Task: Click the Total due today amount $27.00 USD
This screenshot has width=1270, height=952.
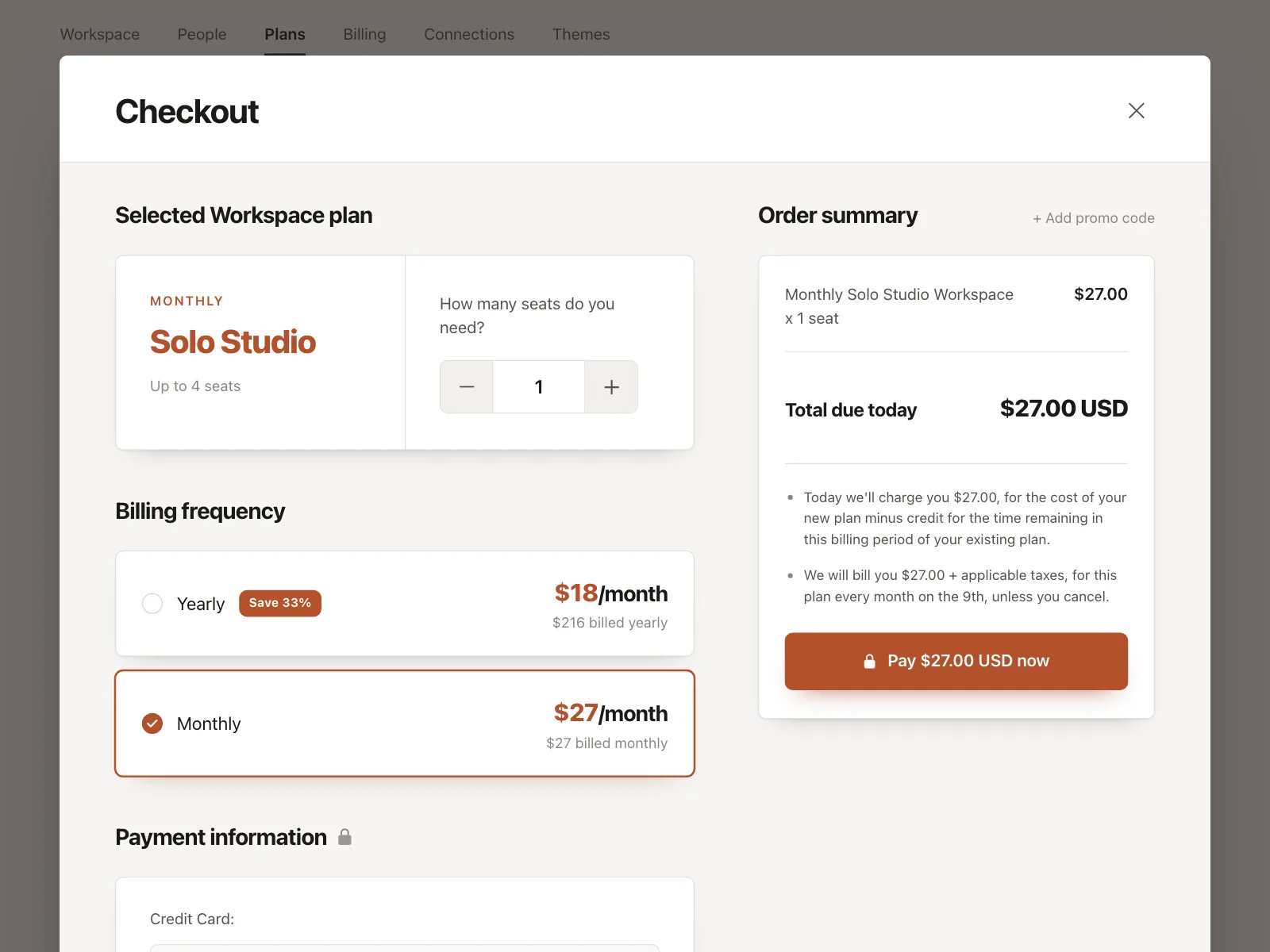Action: tap(1064, 409)
